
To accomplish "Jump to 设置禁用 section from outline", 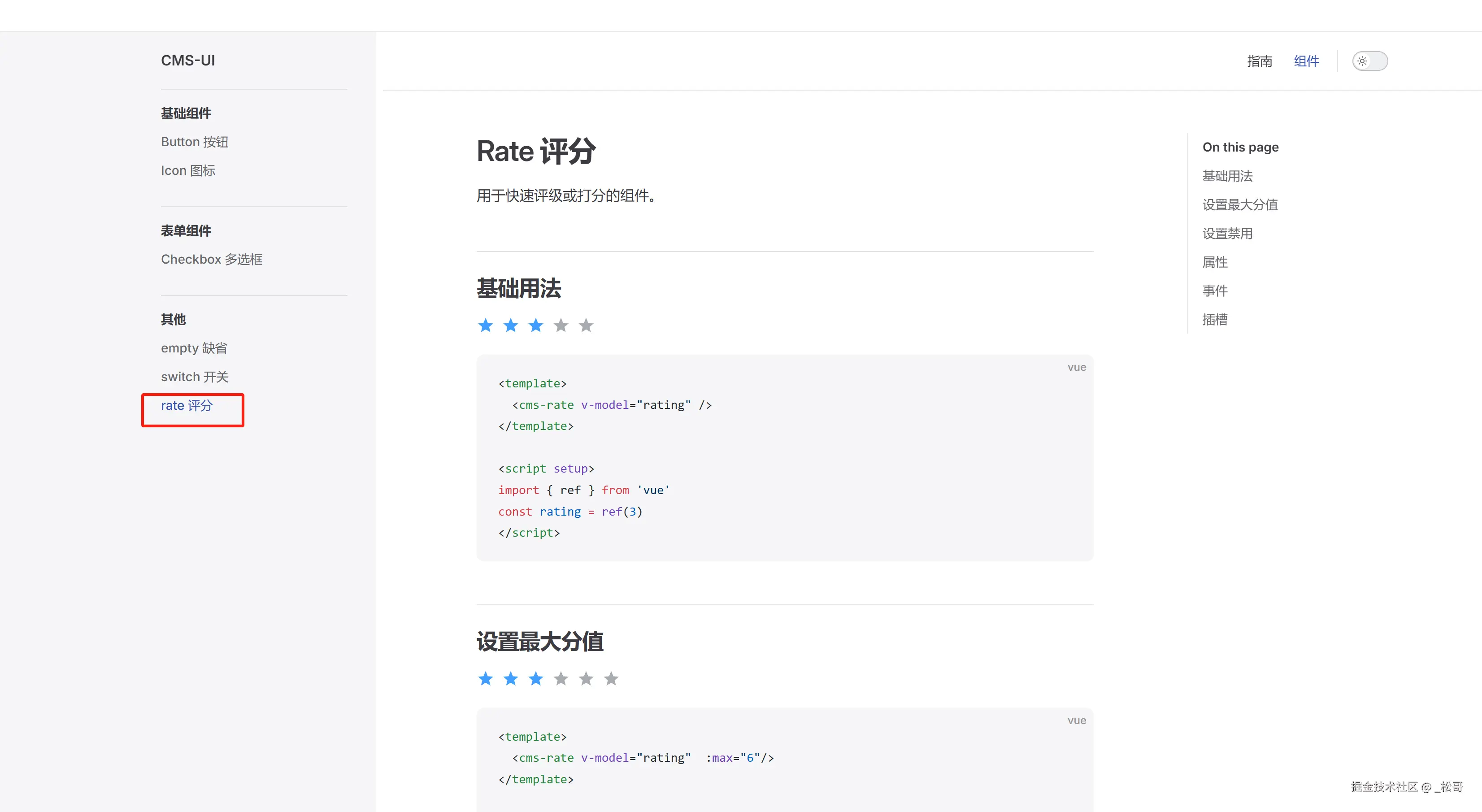I will click(1227, 234).
